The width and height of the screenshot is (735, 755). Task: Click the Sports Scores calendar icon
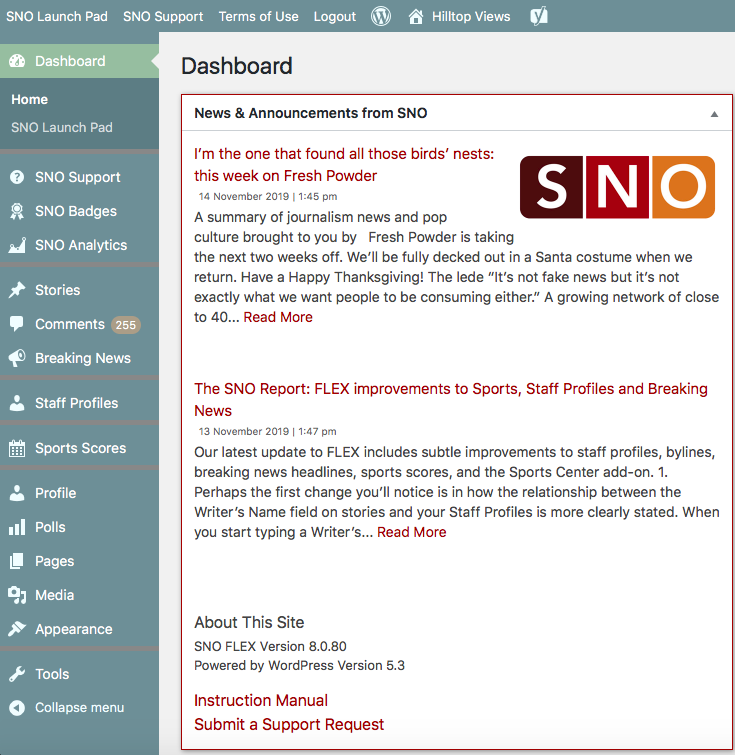pyautogui.click(x=17, y=448)
